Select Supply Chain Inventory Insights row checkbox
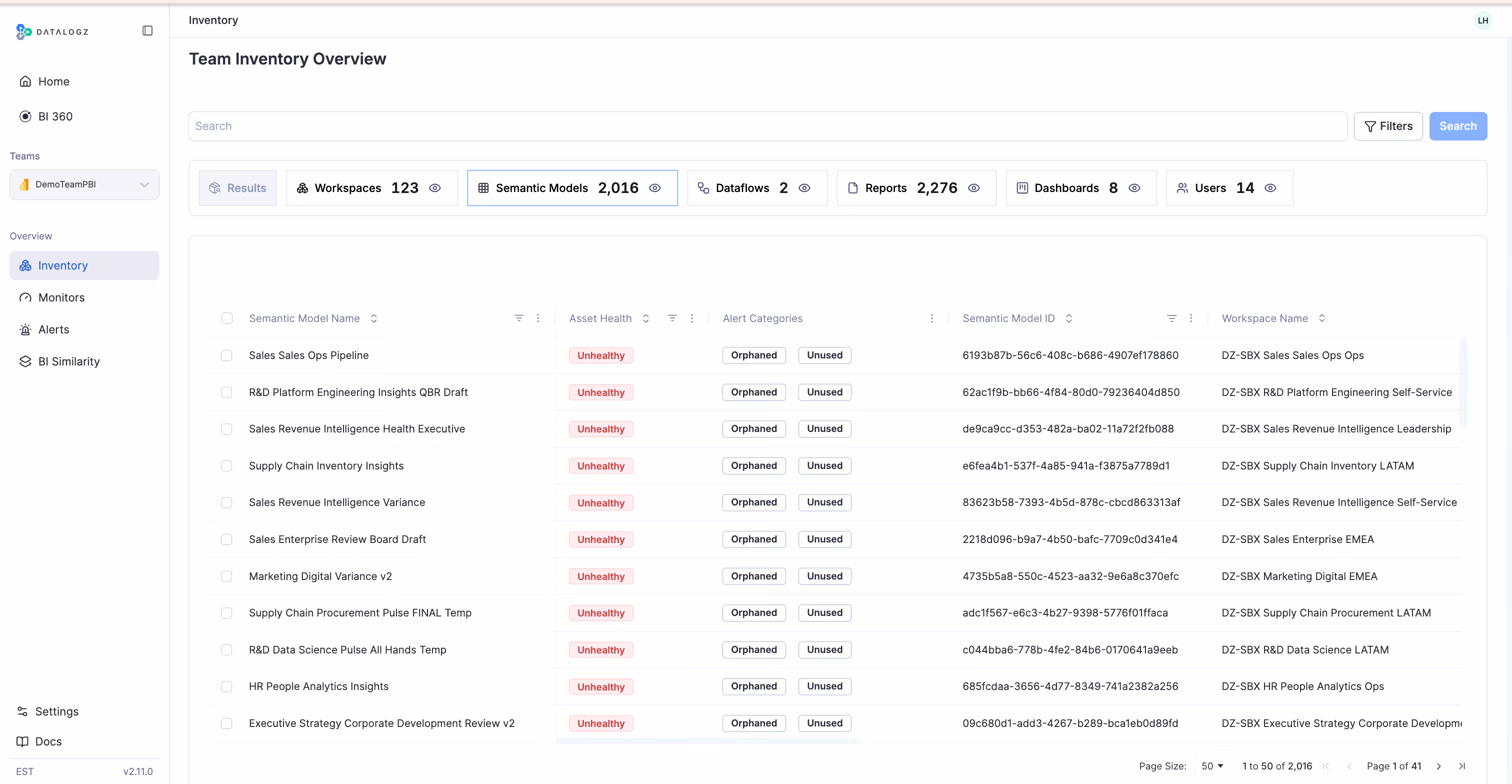The height and width of the screenshot is (784, 1512). coord(226,465)
